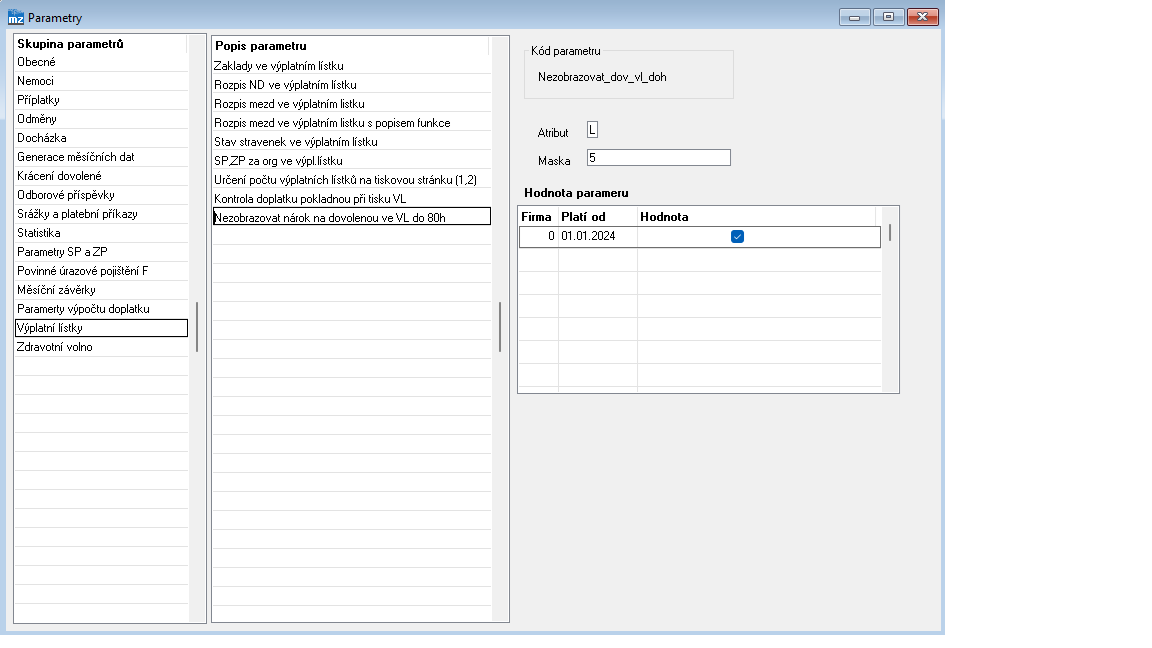Select Docházka in the group list

pos(101,139)
